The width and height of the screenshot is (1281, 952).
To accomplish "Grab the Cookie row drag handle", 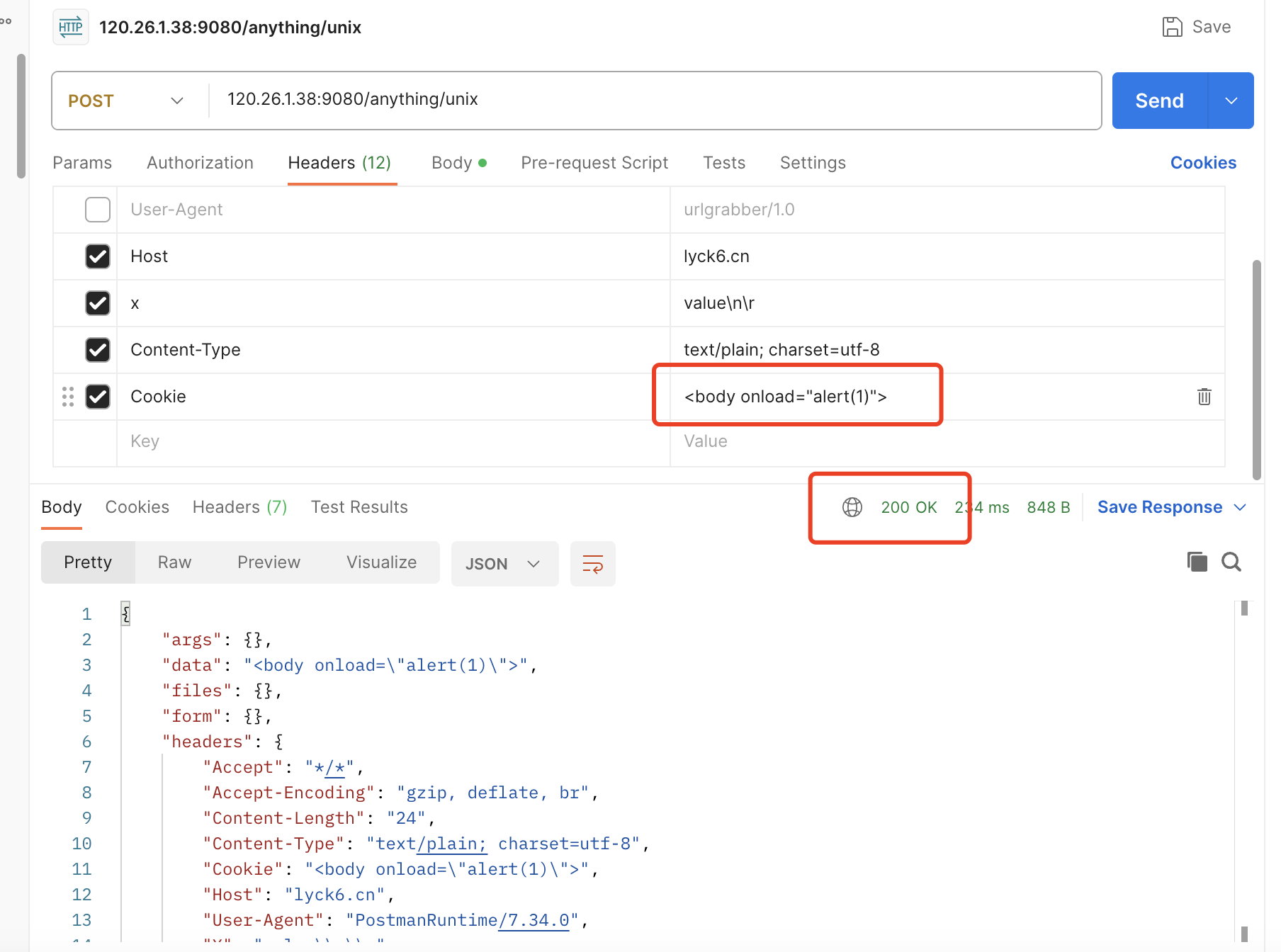I will 67,397.
